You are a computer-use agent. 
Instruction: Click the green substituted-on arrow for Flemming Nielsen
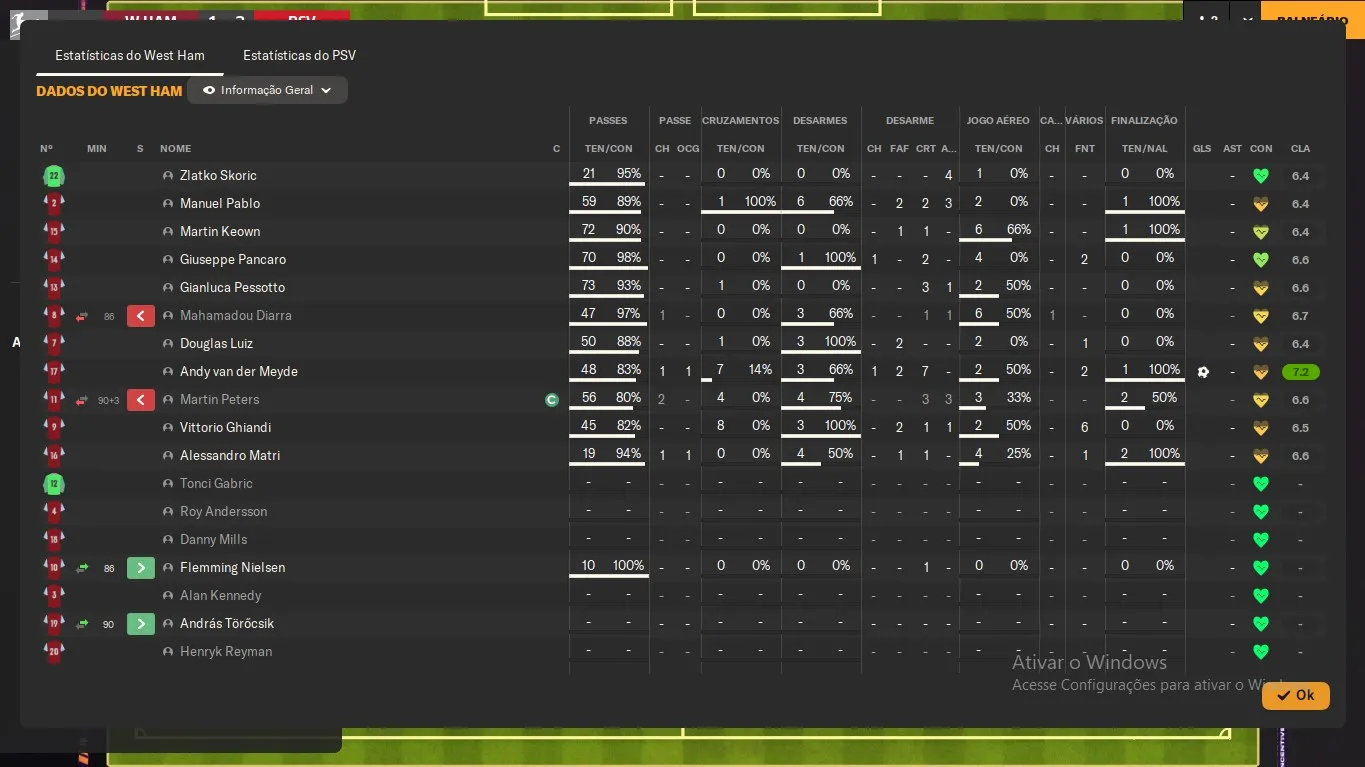[141, 568]
